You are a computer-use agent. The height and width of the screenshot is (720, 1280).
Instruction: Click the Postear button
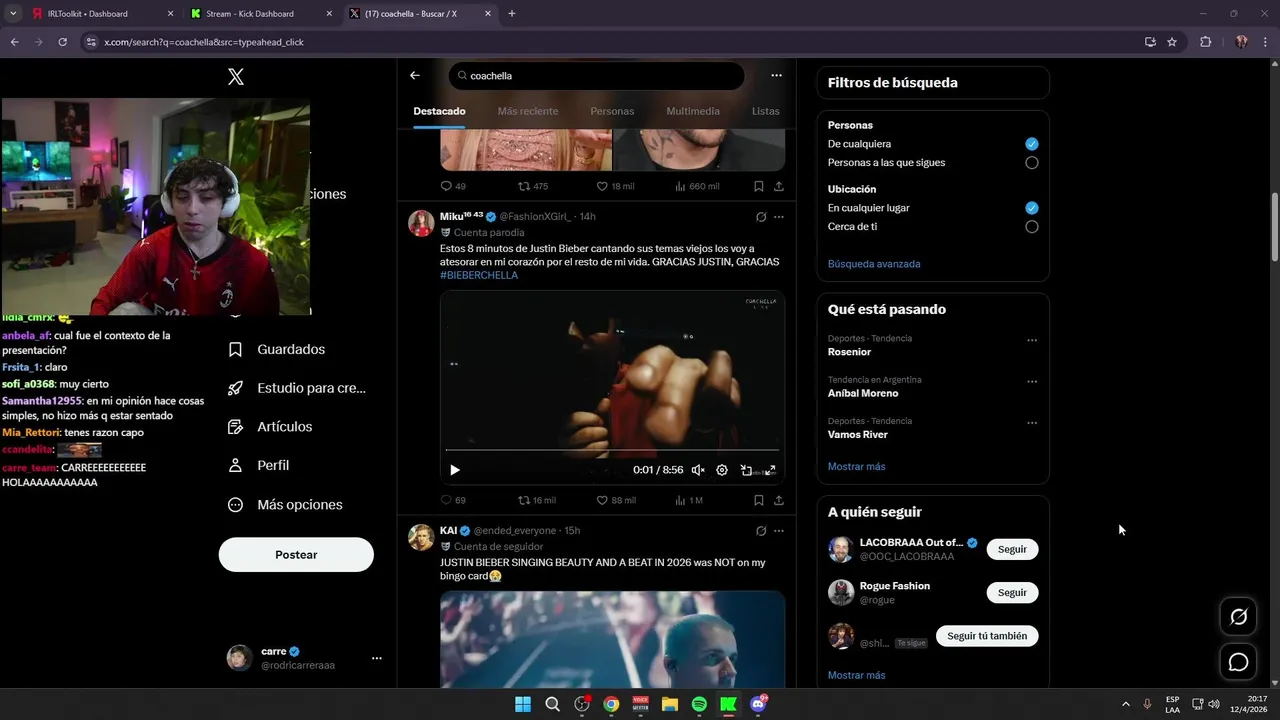point(296,555)
